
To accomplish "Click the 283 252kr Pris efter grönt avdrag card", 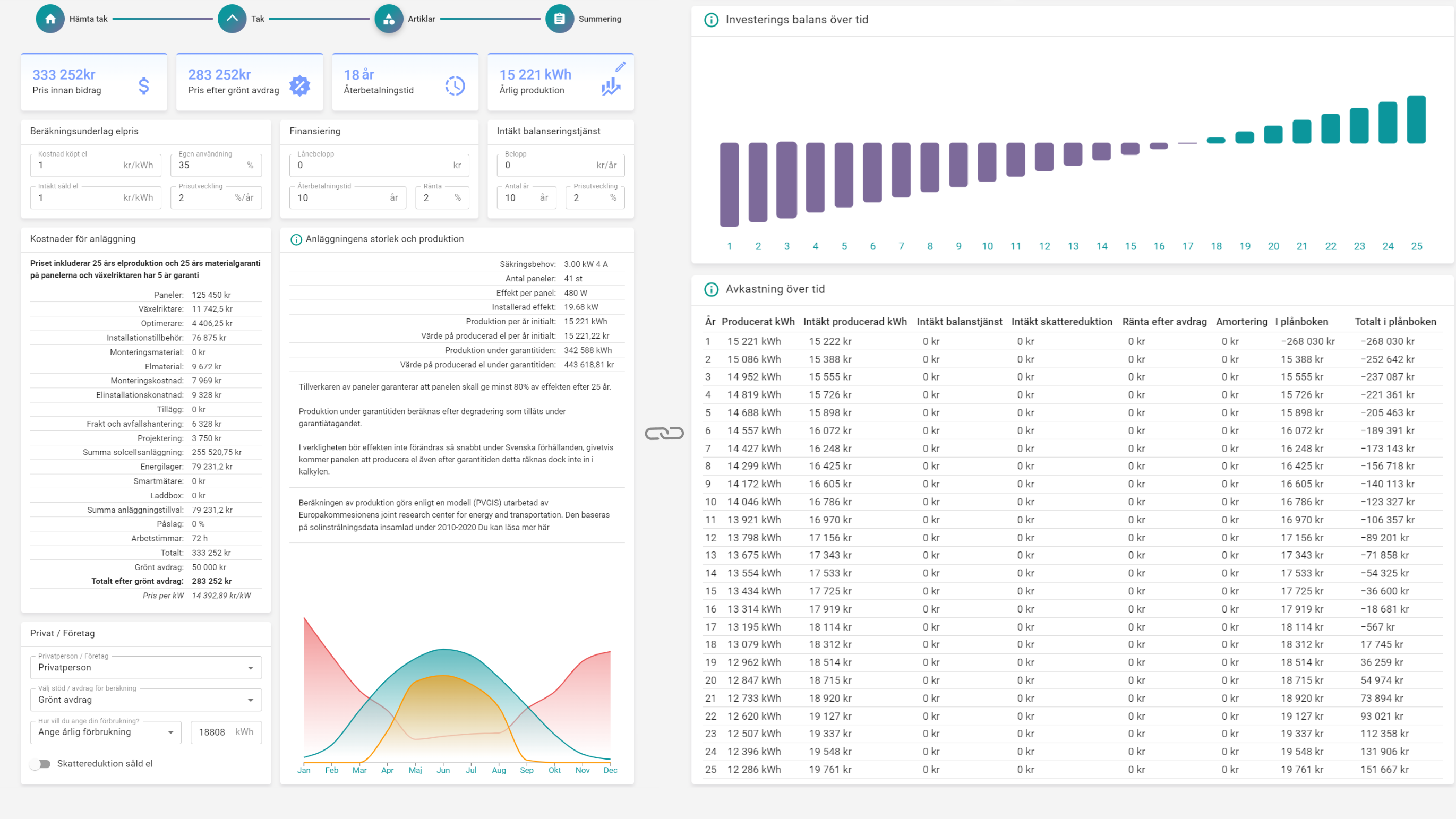I will pyautogui.click(x=249, y=82).
